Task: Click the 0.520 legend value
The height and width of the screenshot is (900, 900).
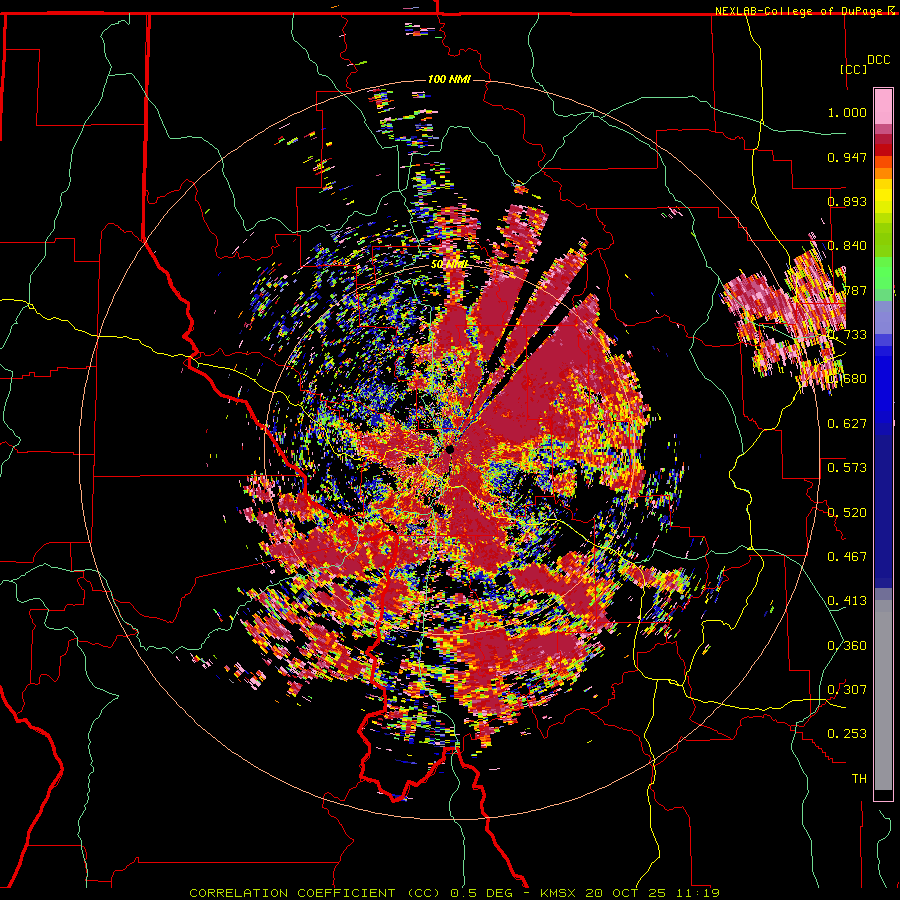Action: point(847,513)
